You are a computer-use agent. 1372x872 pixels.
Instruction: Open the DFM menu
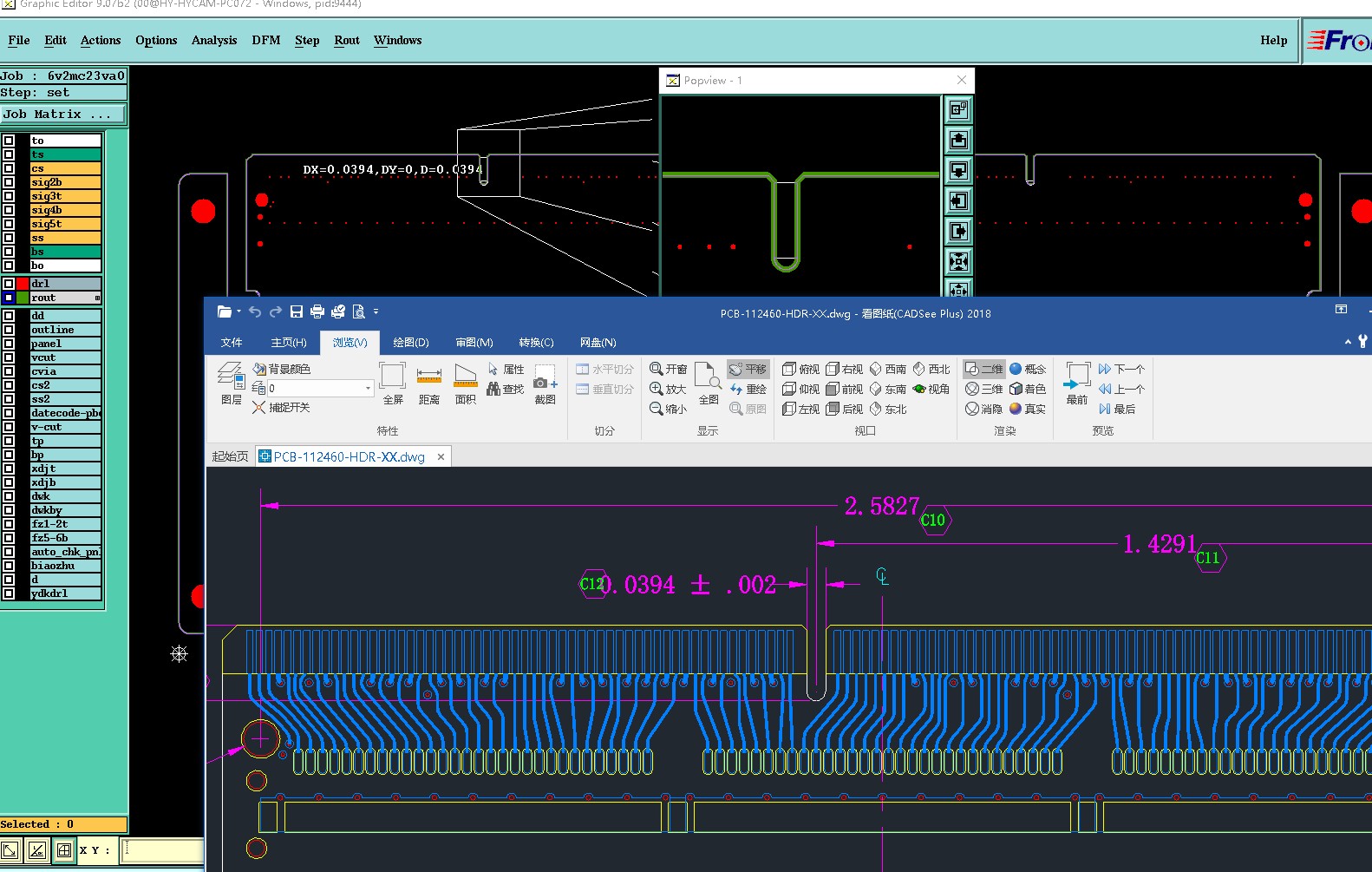point(265,41)
